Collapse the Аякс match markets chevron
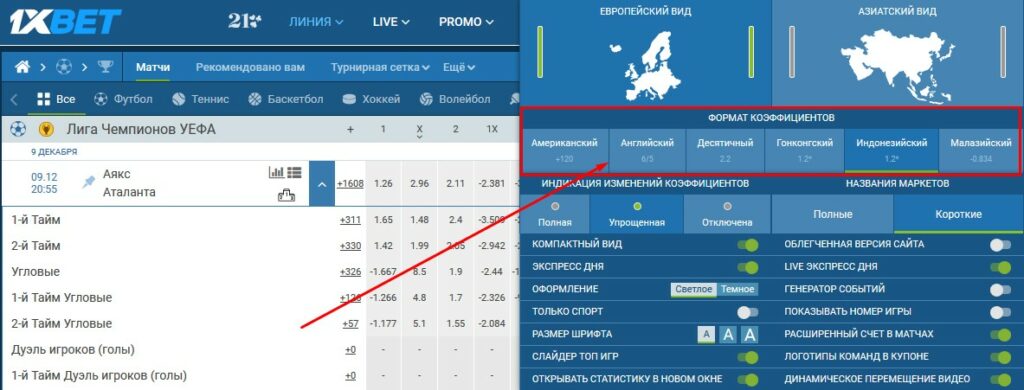This screenshot has width=1024, height=390. click(x=322, y=184)
